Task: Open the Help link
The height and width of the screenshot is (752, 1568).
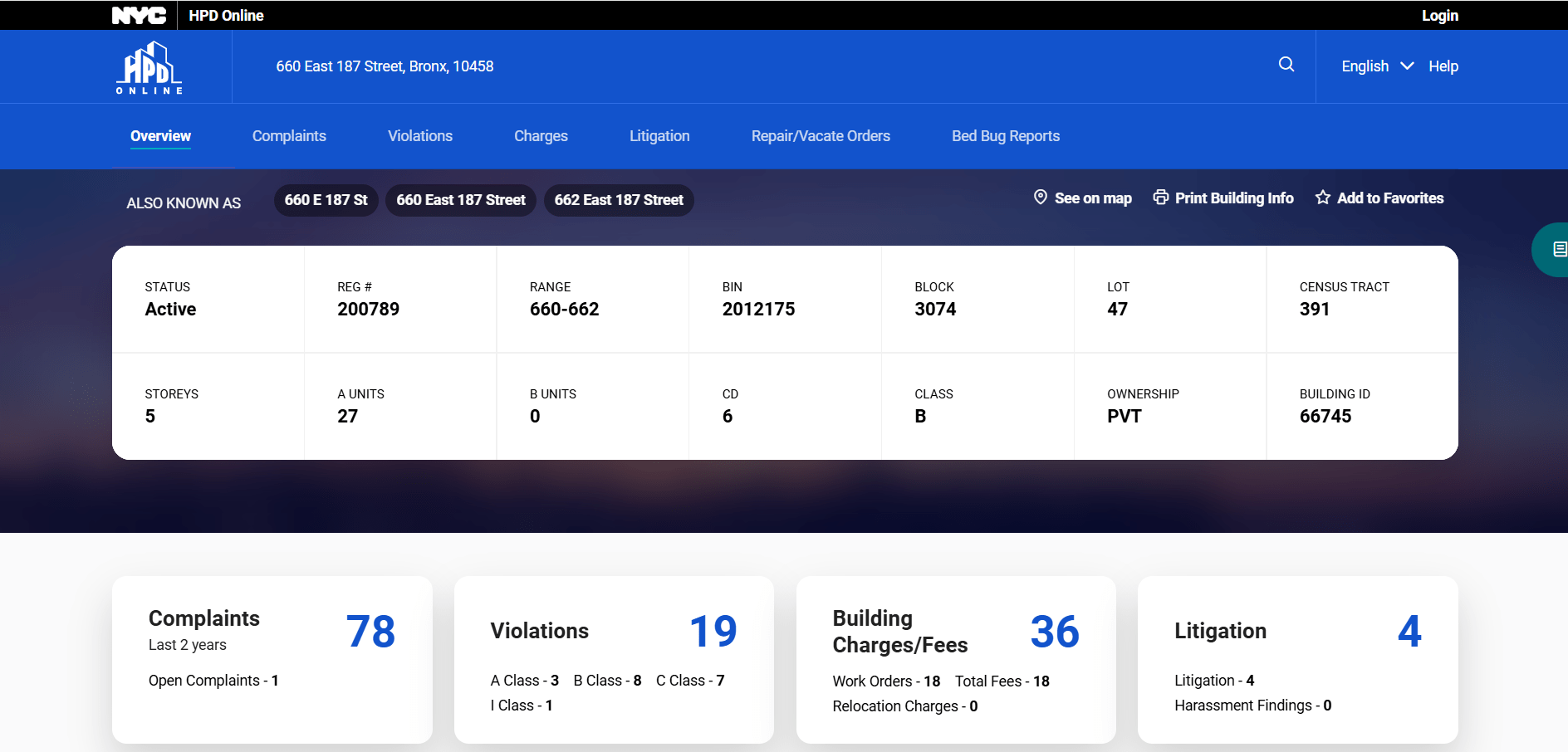Action: point(1443,66)
